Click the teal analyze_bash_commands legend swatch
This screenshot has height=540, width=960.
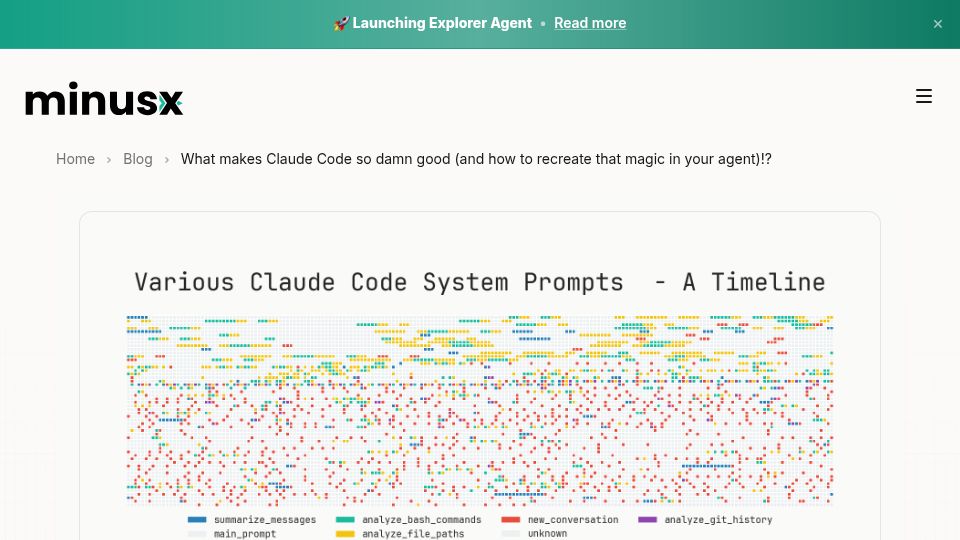pyautogui.click(x=345, y=520)
